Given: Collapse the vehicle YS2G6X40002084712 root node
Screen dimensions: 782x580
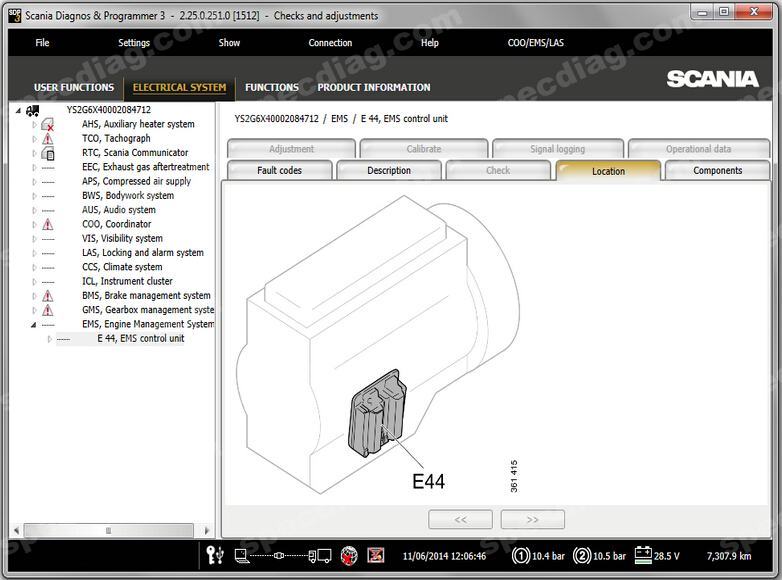Looking at the screenshot, I should point(18,110).
